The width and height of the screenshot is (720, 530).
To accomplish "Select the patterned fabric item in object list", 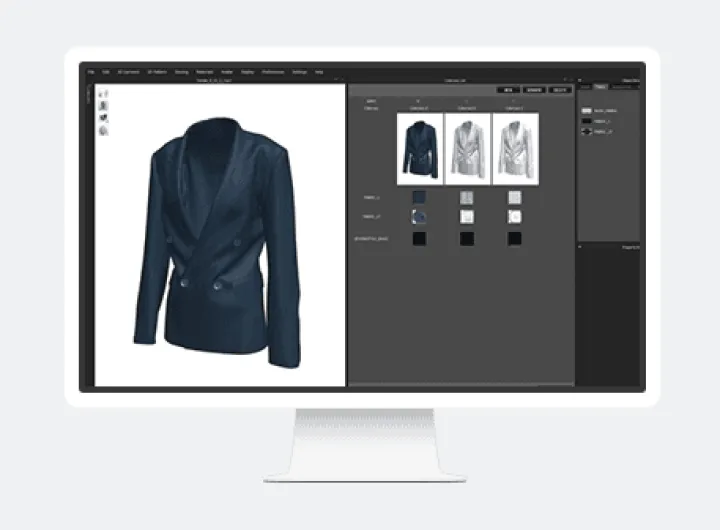I will (587, 130).
